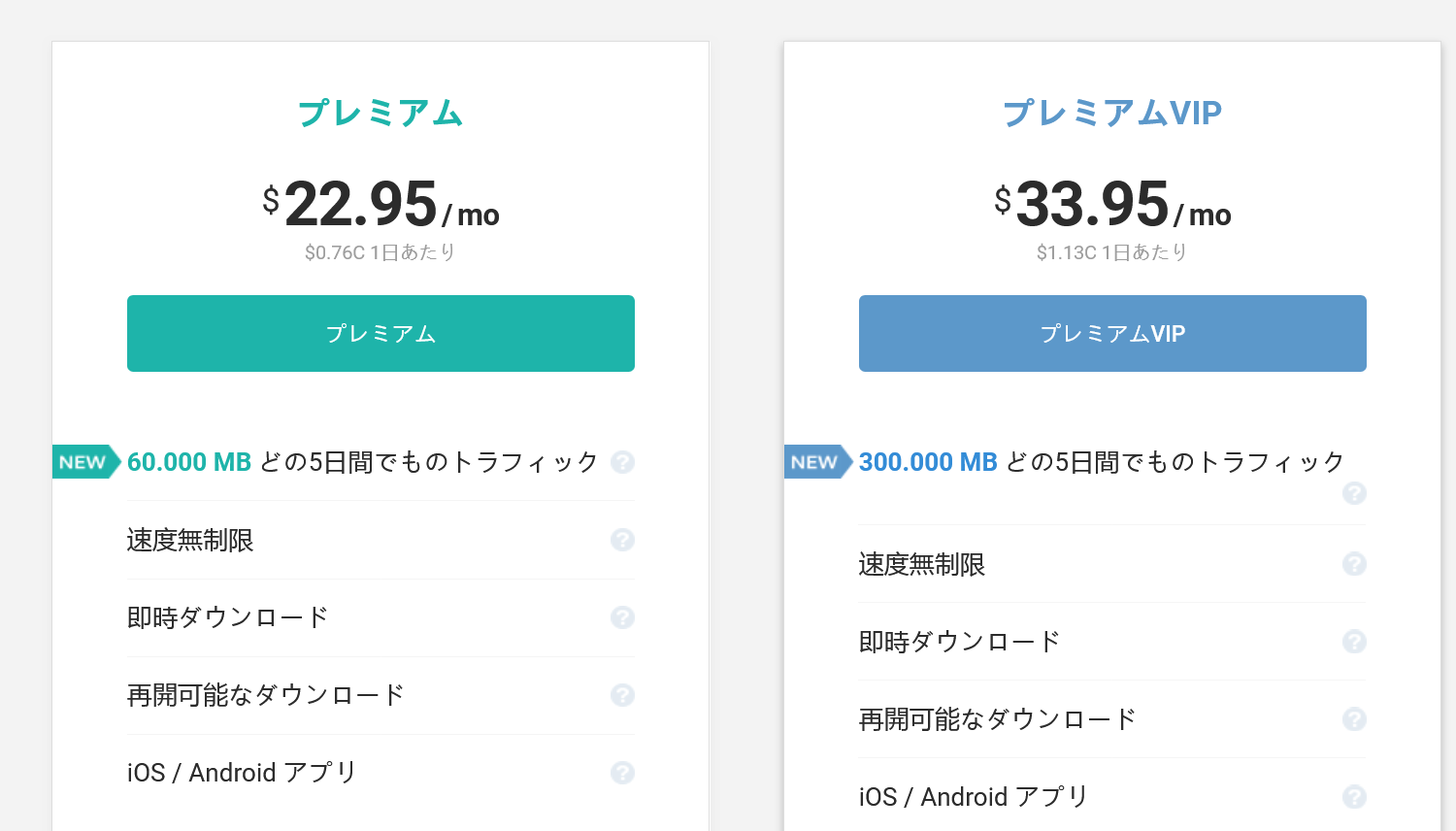Click the blue NEW badge on VIP plan
The width and height of the screenshot is (1456, 831).
coord(816,462)
